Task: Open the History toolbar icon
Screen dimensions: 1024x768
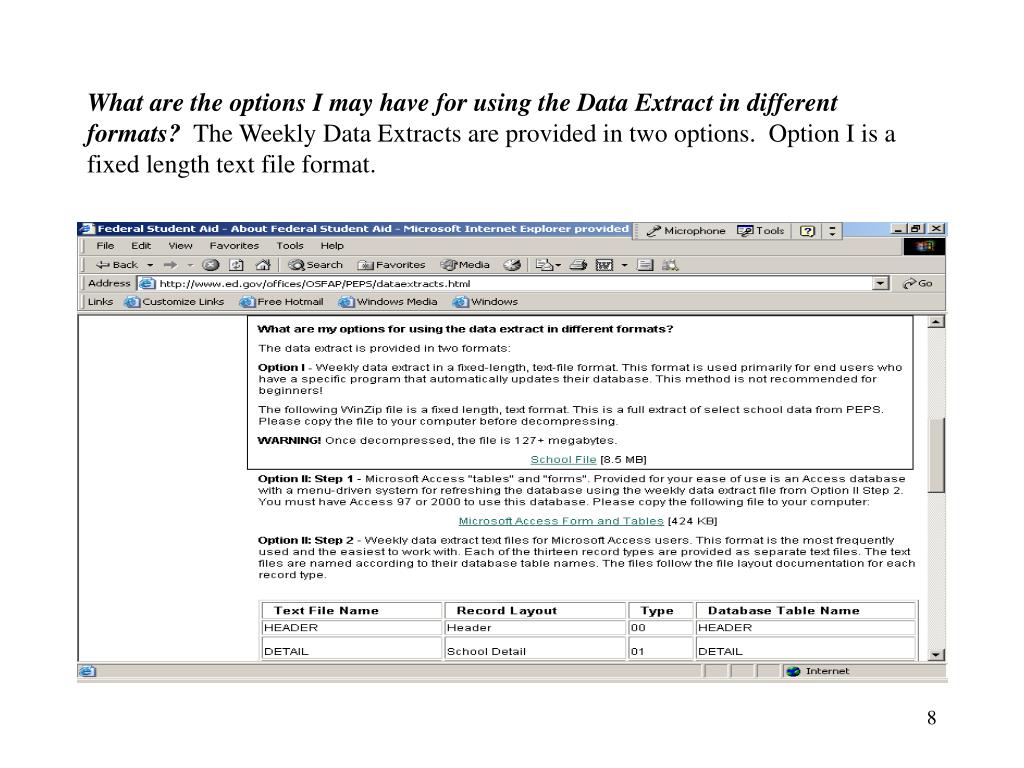Action: click(x=512, y=265)
